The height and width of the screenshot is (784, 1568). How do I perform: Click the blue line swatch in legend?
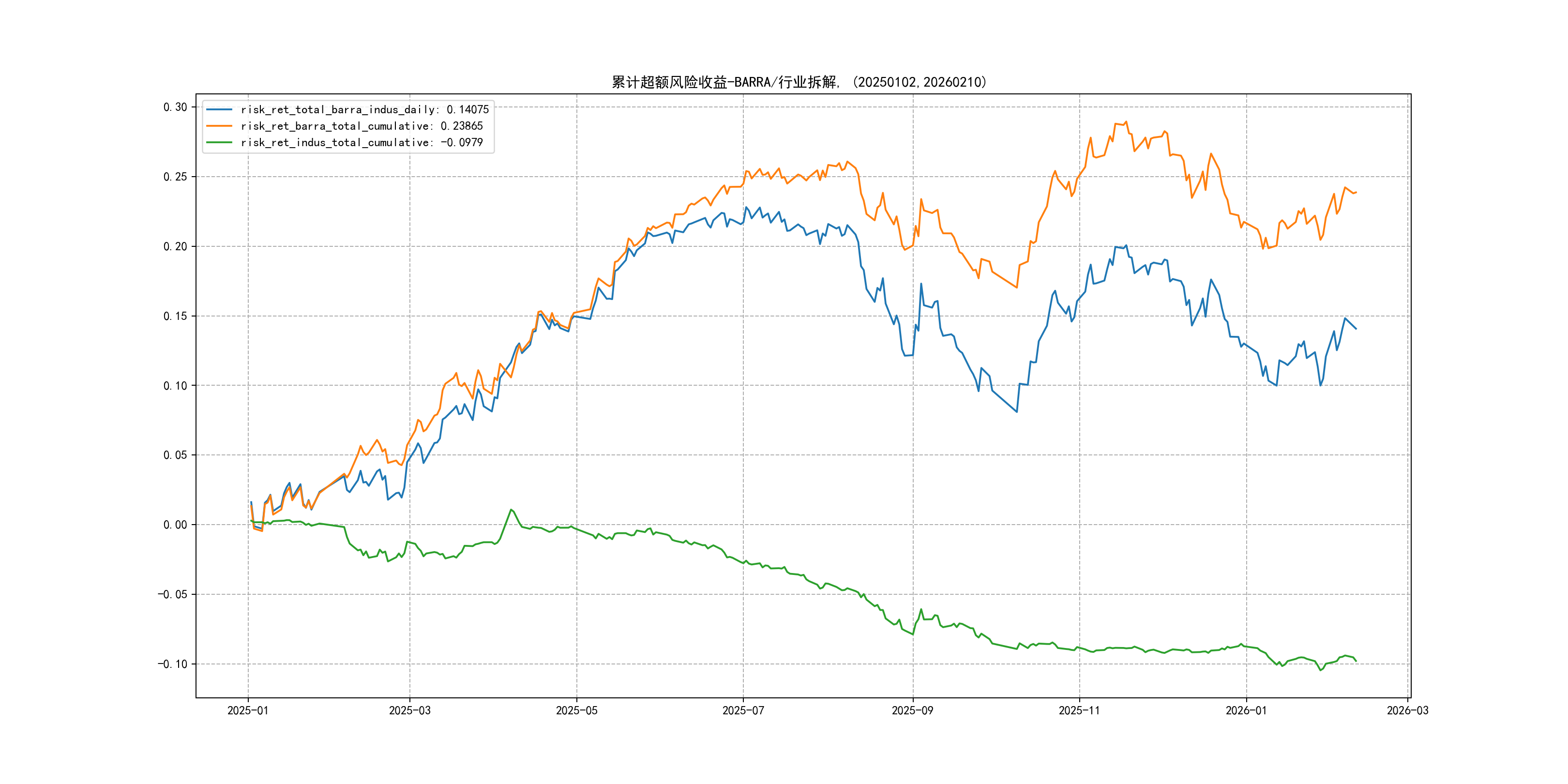pyautogui.click(x=219, y=109)
